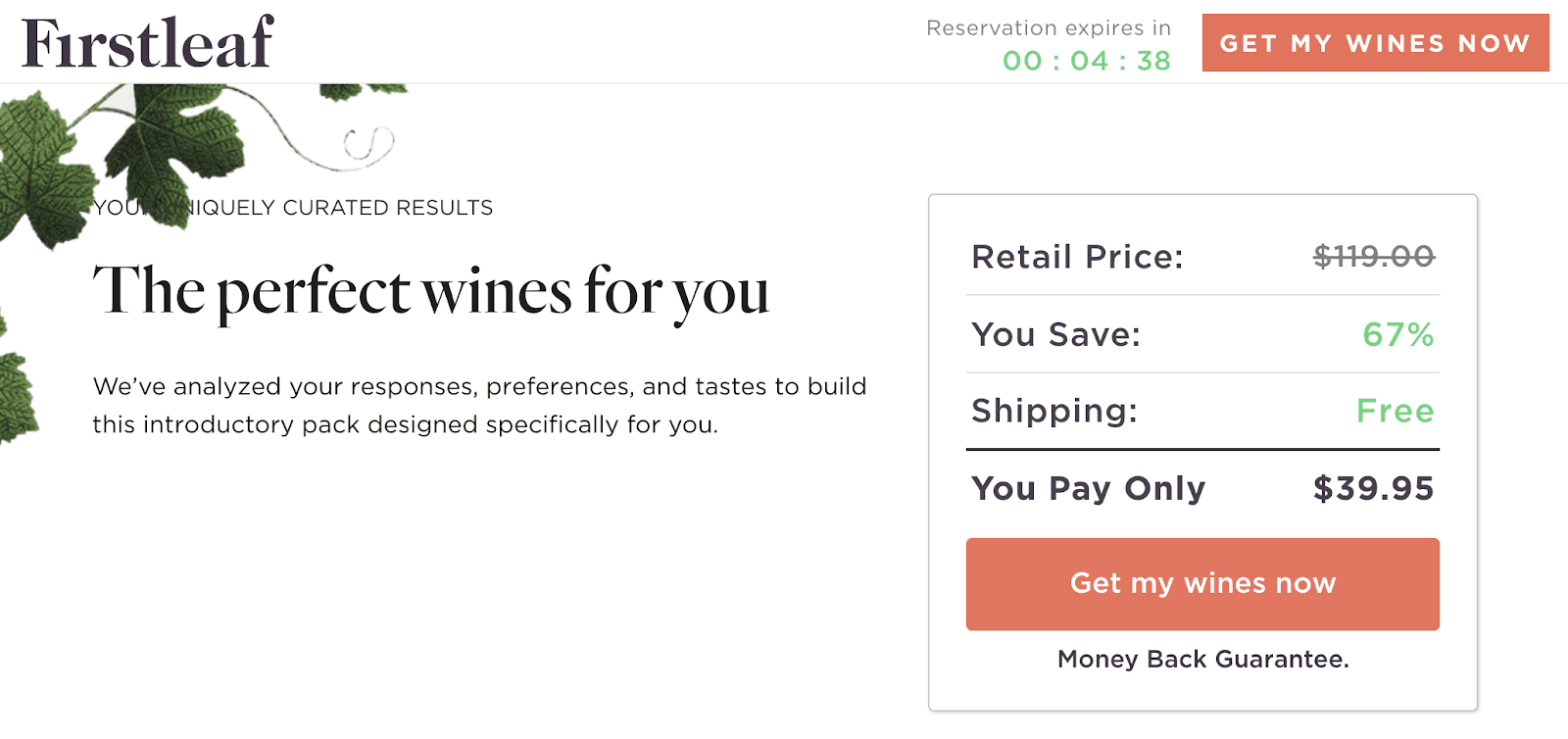Click the Get my wines now card button
1568x739 pixels.
pos(1202,584)
